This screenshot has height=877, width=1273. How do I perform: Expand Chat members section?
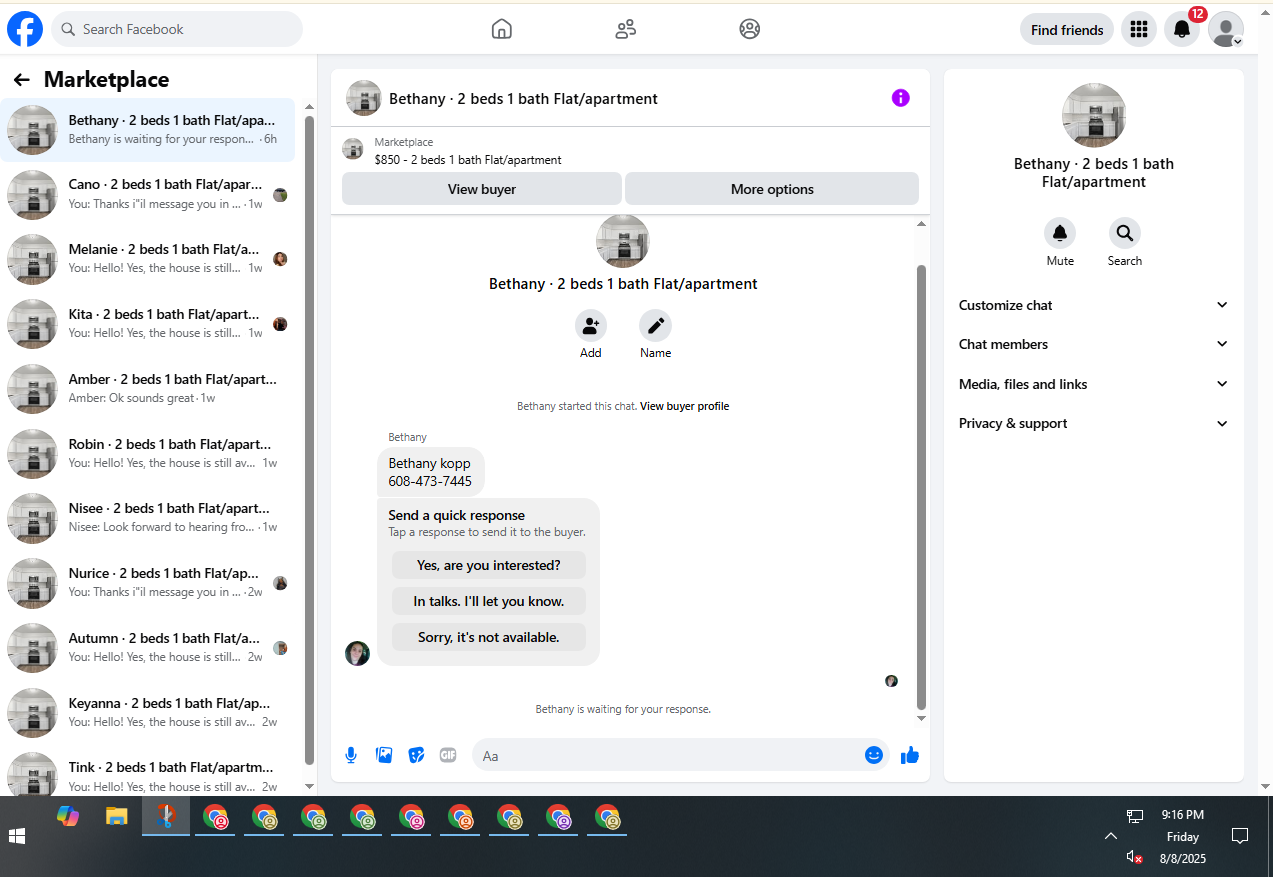[1094, 344]
